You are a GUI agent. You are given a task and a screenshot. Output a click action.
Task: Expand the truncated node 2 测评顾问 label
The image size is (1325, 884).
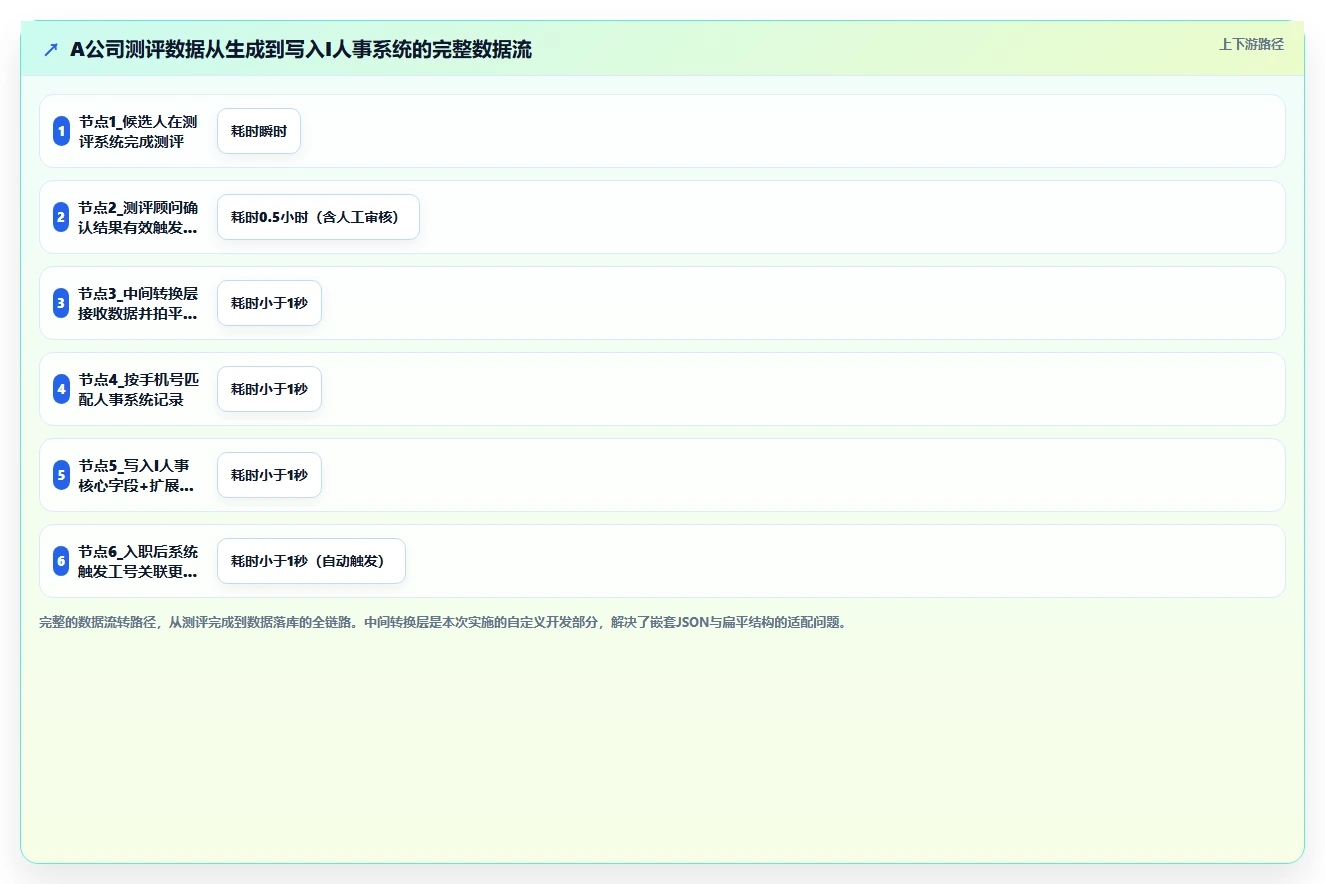(138, 217)
